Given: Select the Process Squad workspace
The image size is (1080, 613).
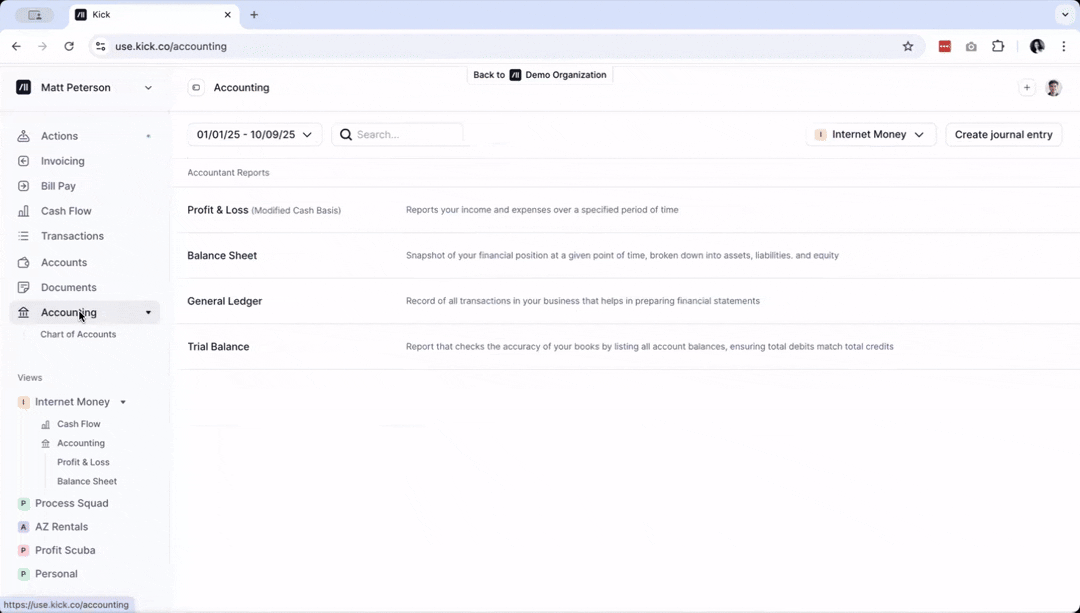Looking at the screenshot, I should coord(74,503).
